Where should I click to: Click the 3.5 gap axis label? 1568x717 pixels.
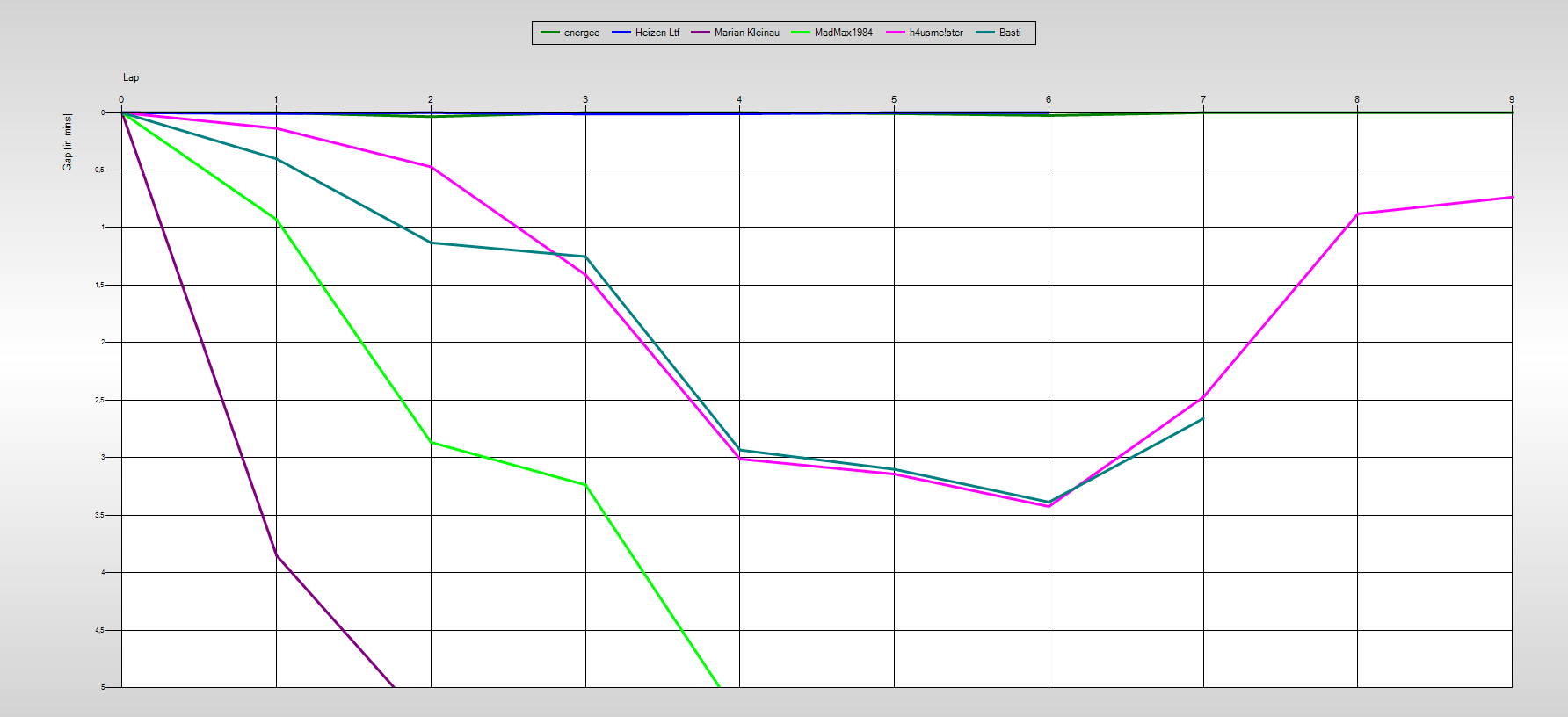pos(100,515)
